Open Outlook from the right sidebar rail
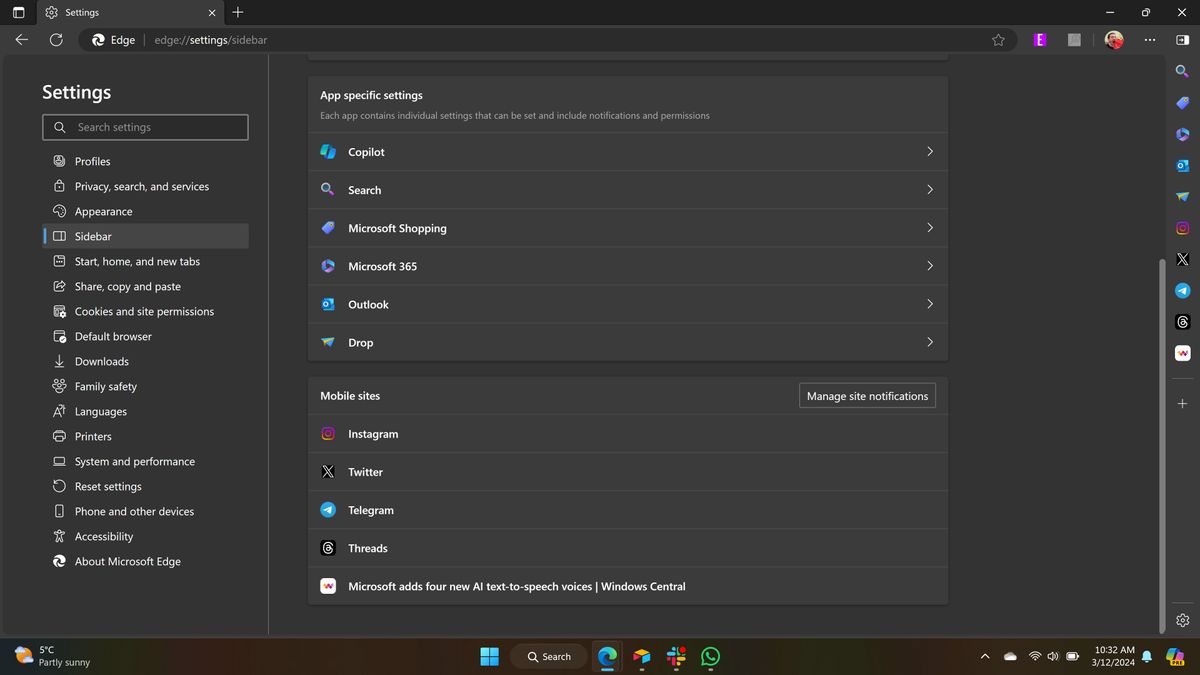 (1182, 165)
